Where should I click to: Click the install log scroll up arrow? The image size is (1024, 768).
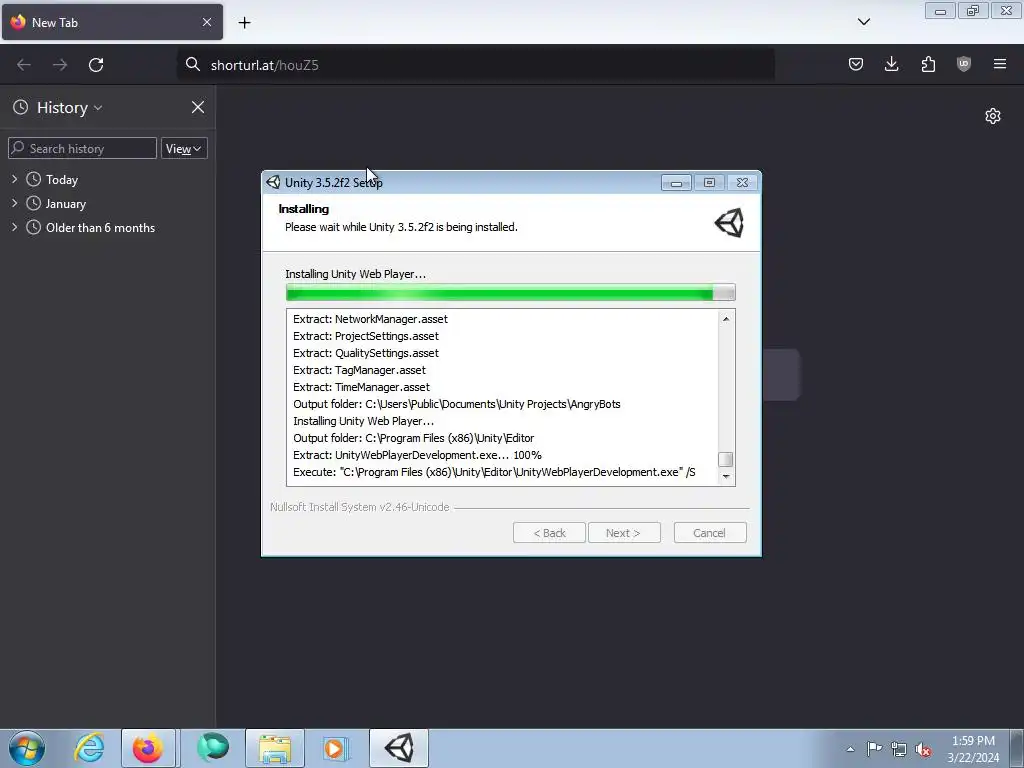click(x=726, y=318)
